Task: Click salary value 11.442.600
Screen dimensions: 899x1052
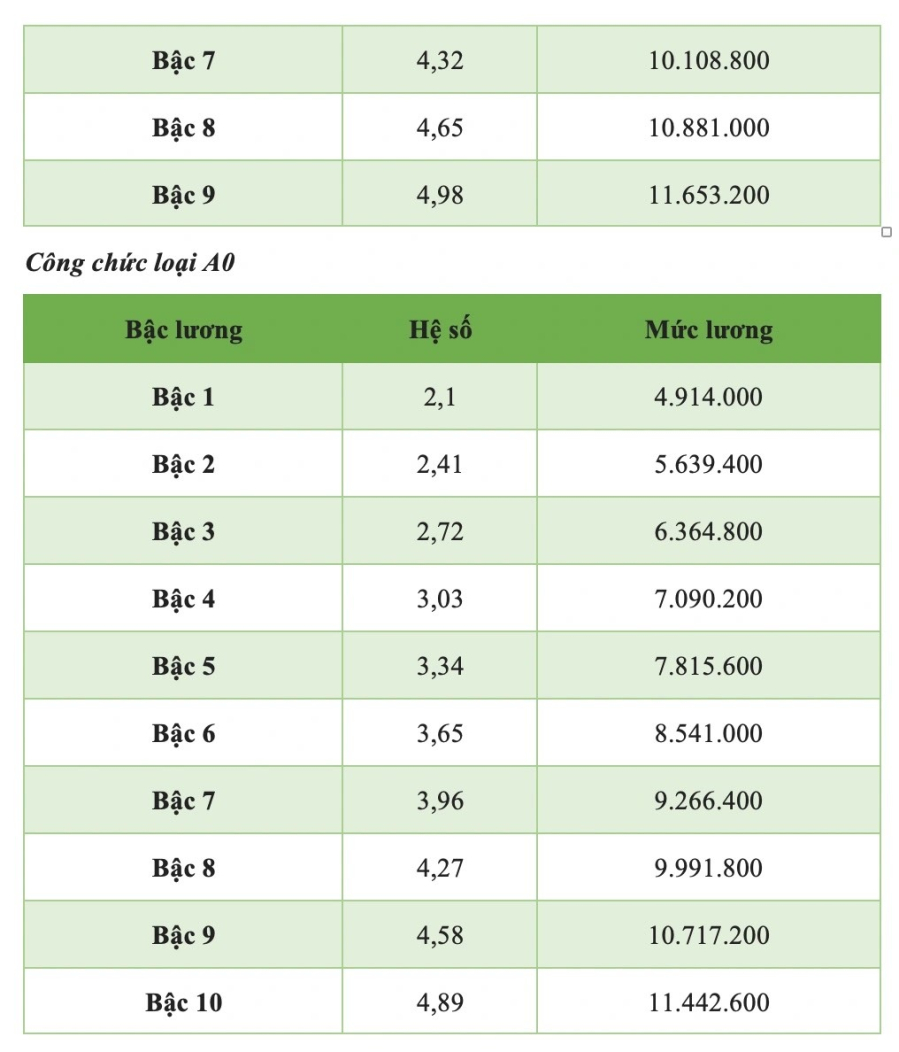Action: point(708,1002)
